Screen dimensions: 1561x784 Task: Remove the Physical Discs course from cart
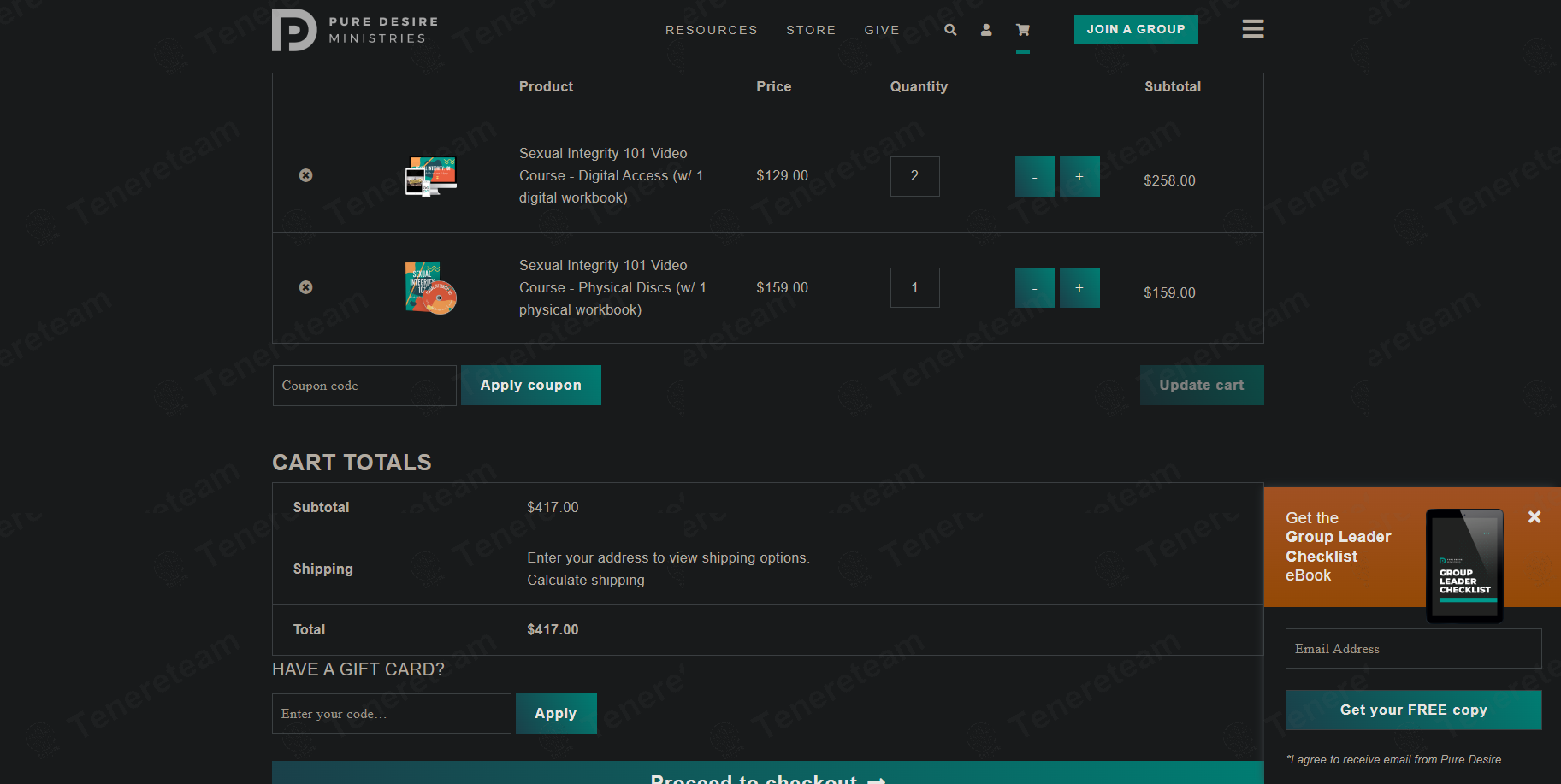pos(305,287)
